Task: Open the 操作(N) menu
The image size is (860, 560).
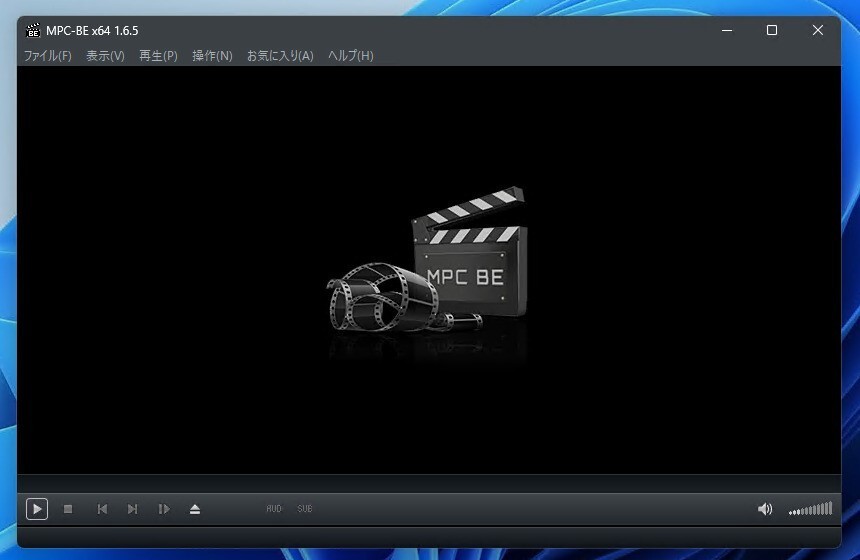Action: 212,55
